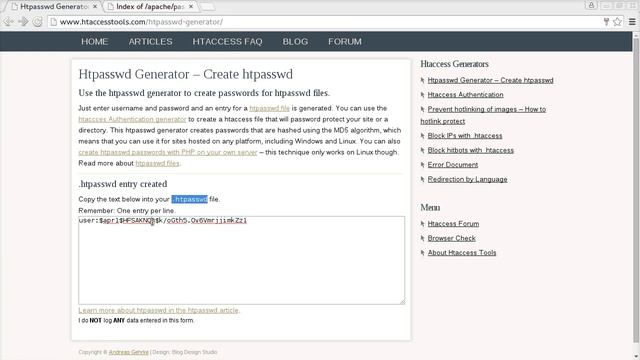Viewport: 640px width, 360px height.
Task: Open sidebar Htpasswd Generator – Create htpasswd
Action: click(x=490, y=80)
